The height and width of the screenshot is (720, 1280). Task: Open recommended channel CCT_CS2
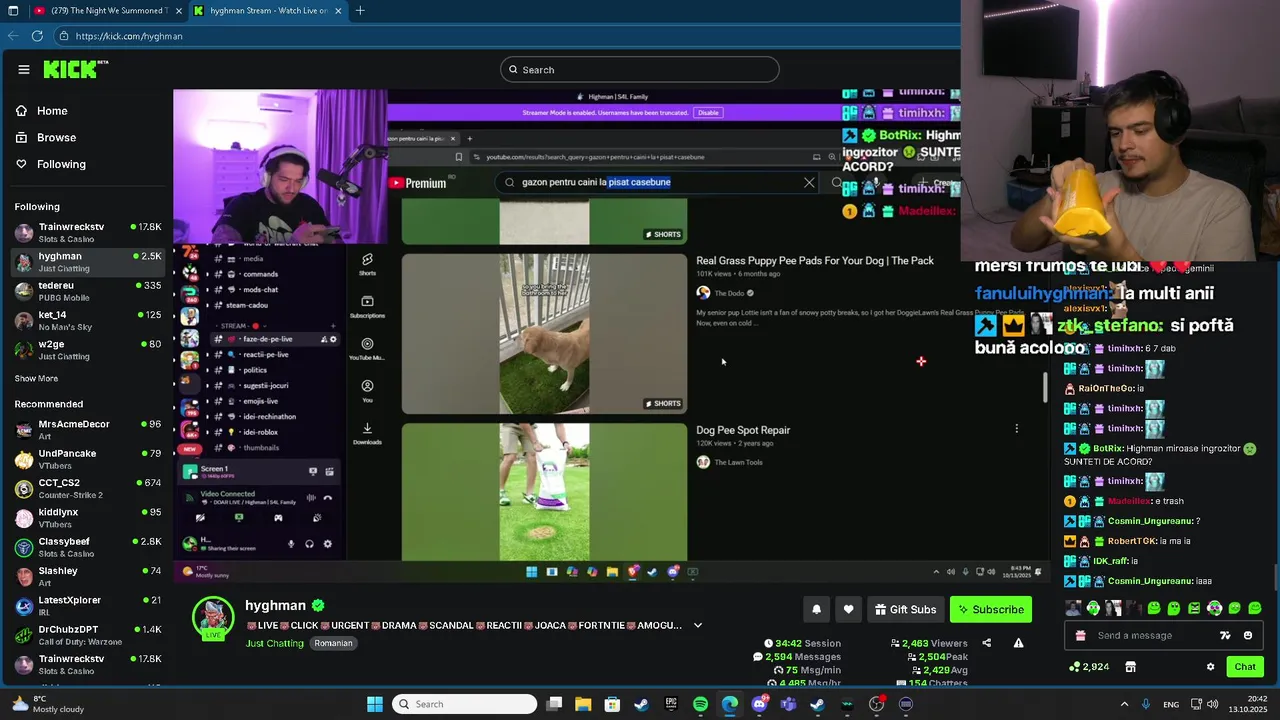tap(87, 488)
